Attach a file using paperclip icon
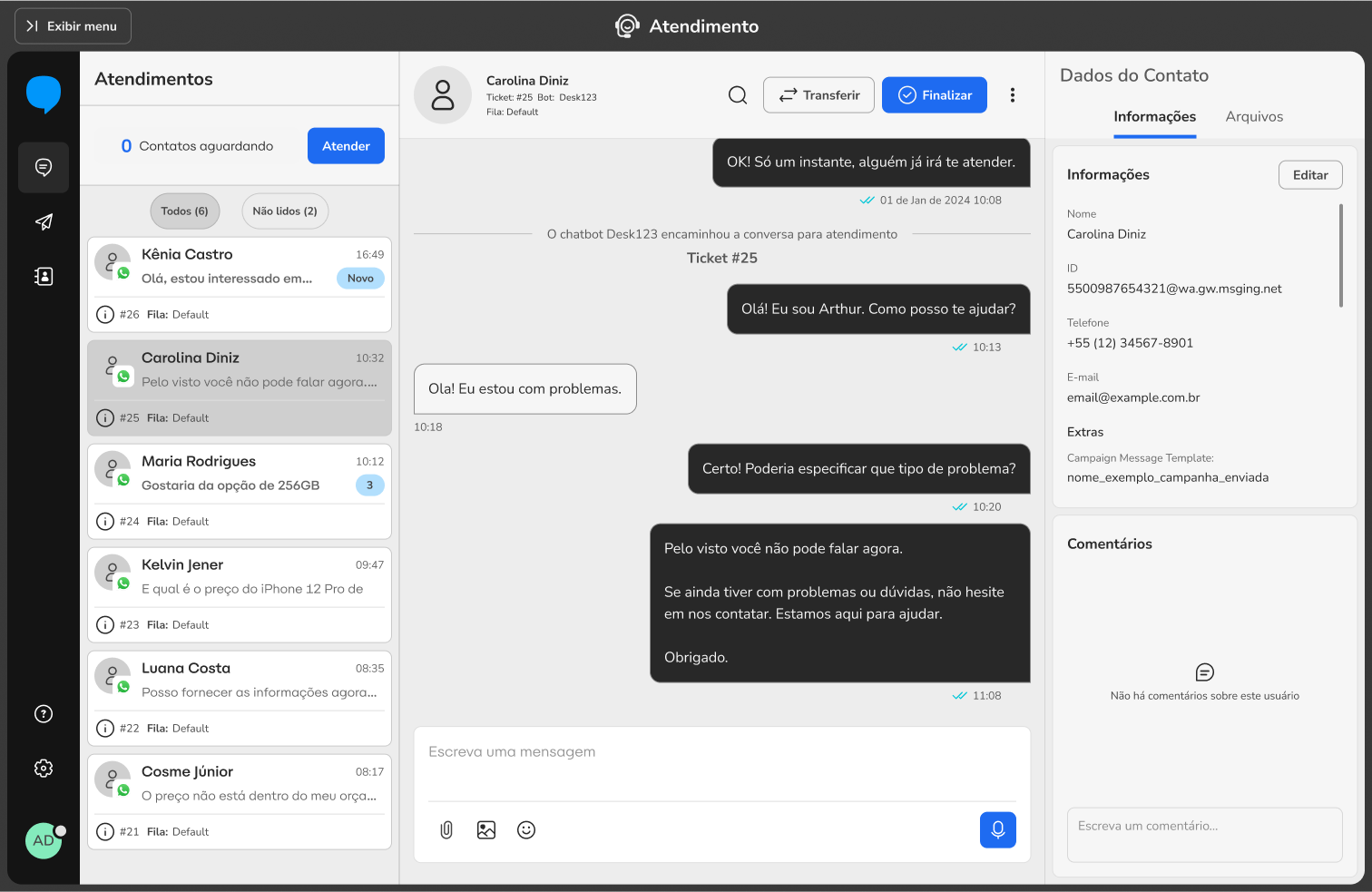 point(446,829)
